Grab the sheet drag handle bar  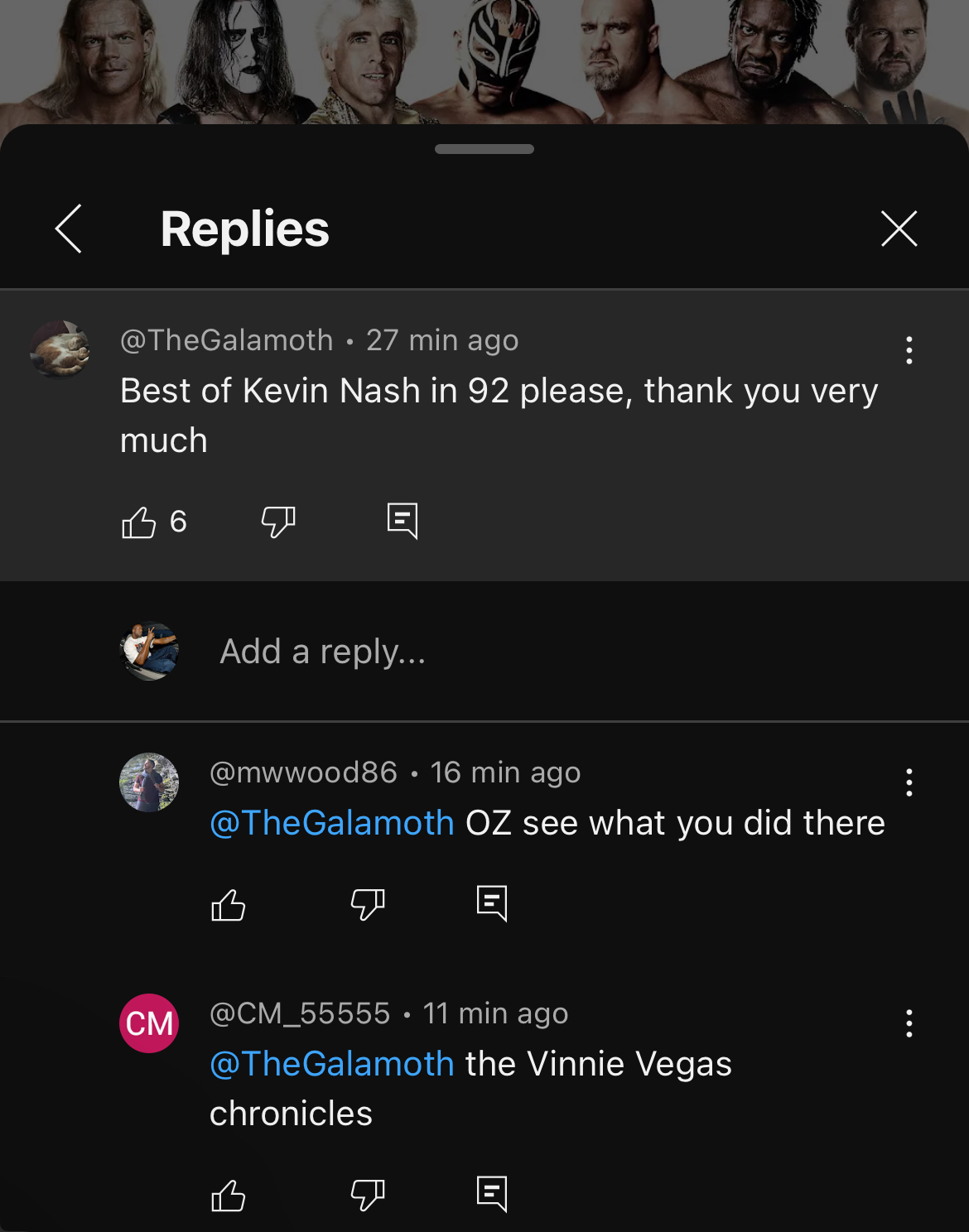pyautogui.click(x=485, y=149)
